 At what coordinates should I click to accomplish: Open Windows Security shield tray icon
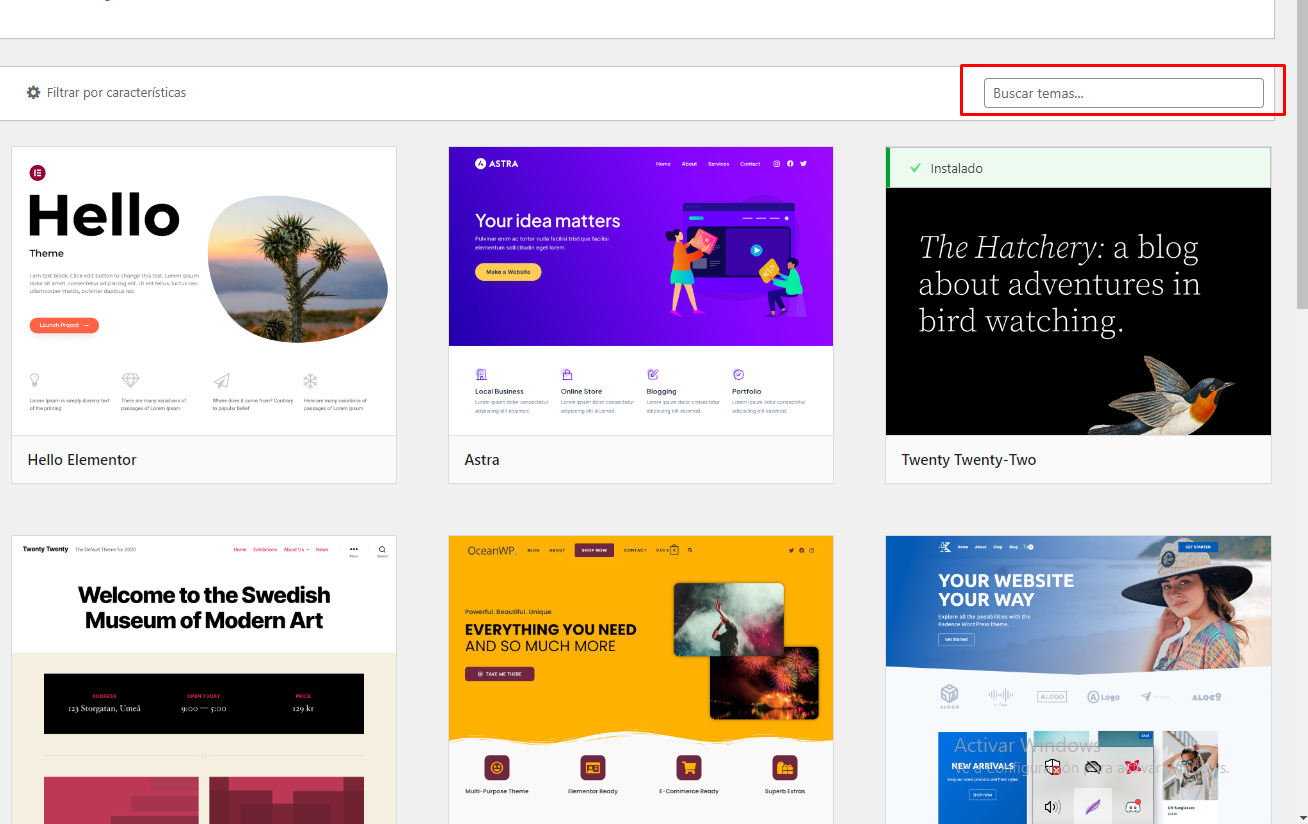[x=1053, y=767]
